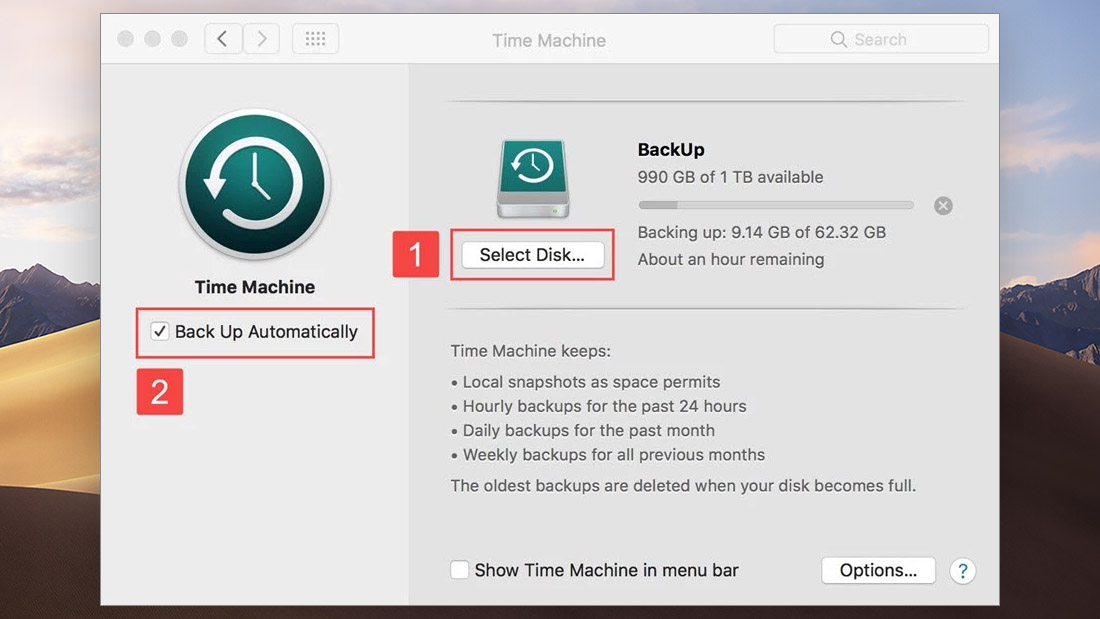
Task: Click the red close window button
Action: [126, 39]
